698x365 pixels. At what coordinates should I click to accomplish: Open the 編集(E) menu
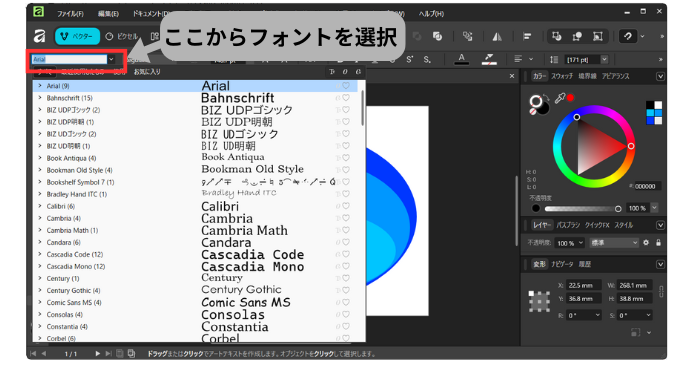(x=108, y=14)
